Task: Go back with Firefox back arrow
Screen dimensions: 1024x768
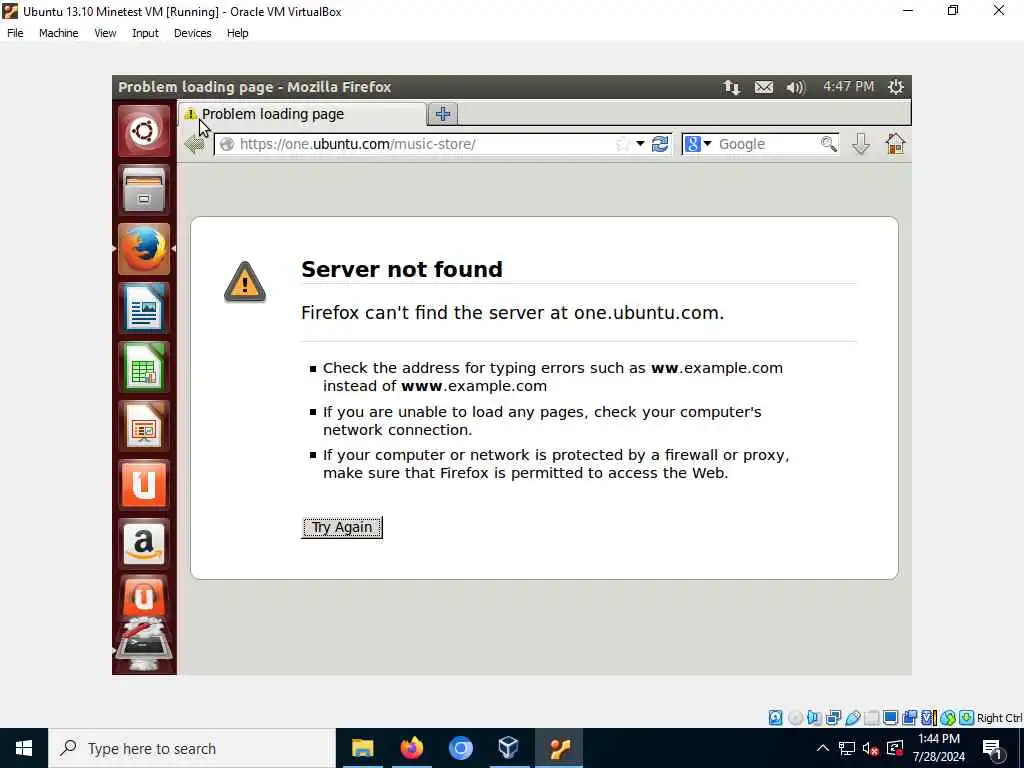Action: point(194,144)
